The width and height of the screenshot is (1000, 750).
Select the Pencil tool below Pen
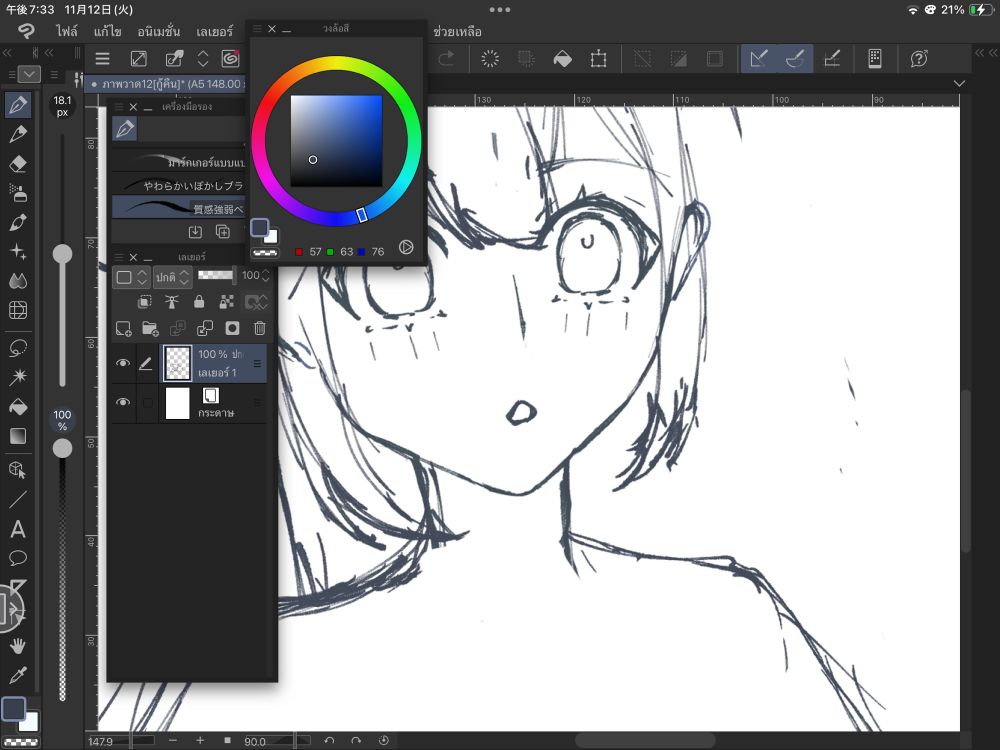(18, 134)
